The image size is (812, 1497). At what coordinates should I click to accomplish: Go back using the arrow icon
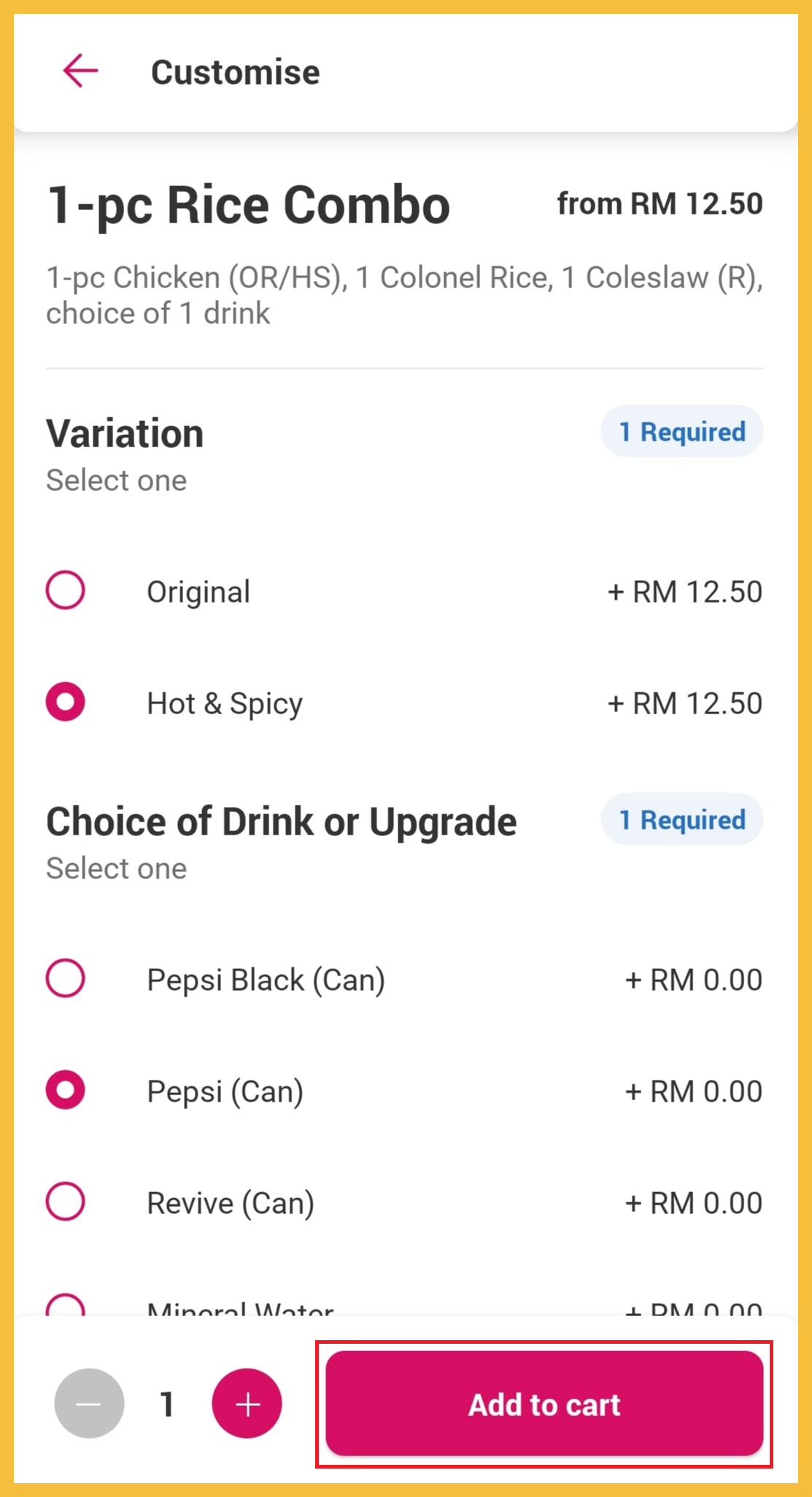point(80,71)
